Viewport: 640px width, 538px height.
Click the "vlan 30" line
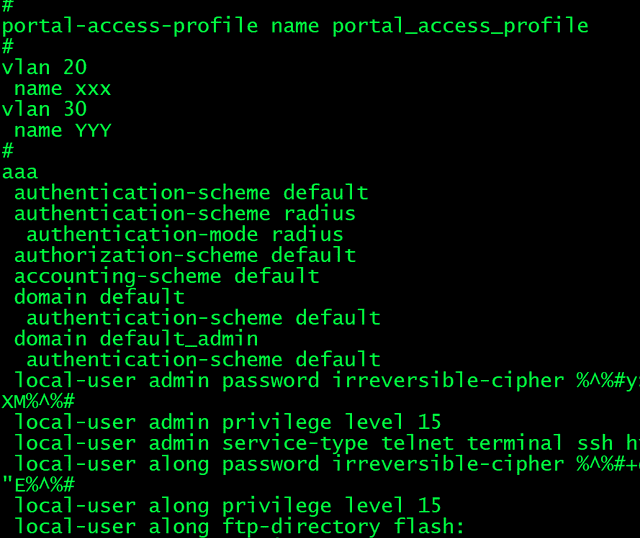click(x=44, y=110)
